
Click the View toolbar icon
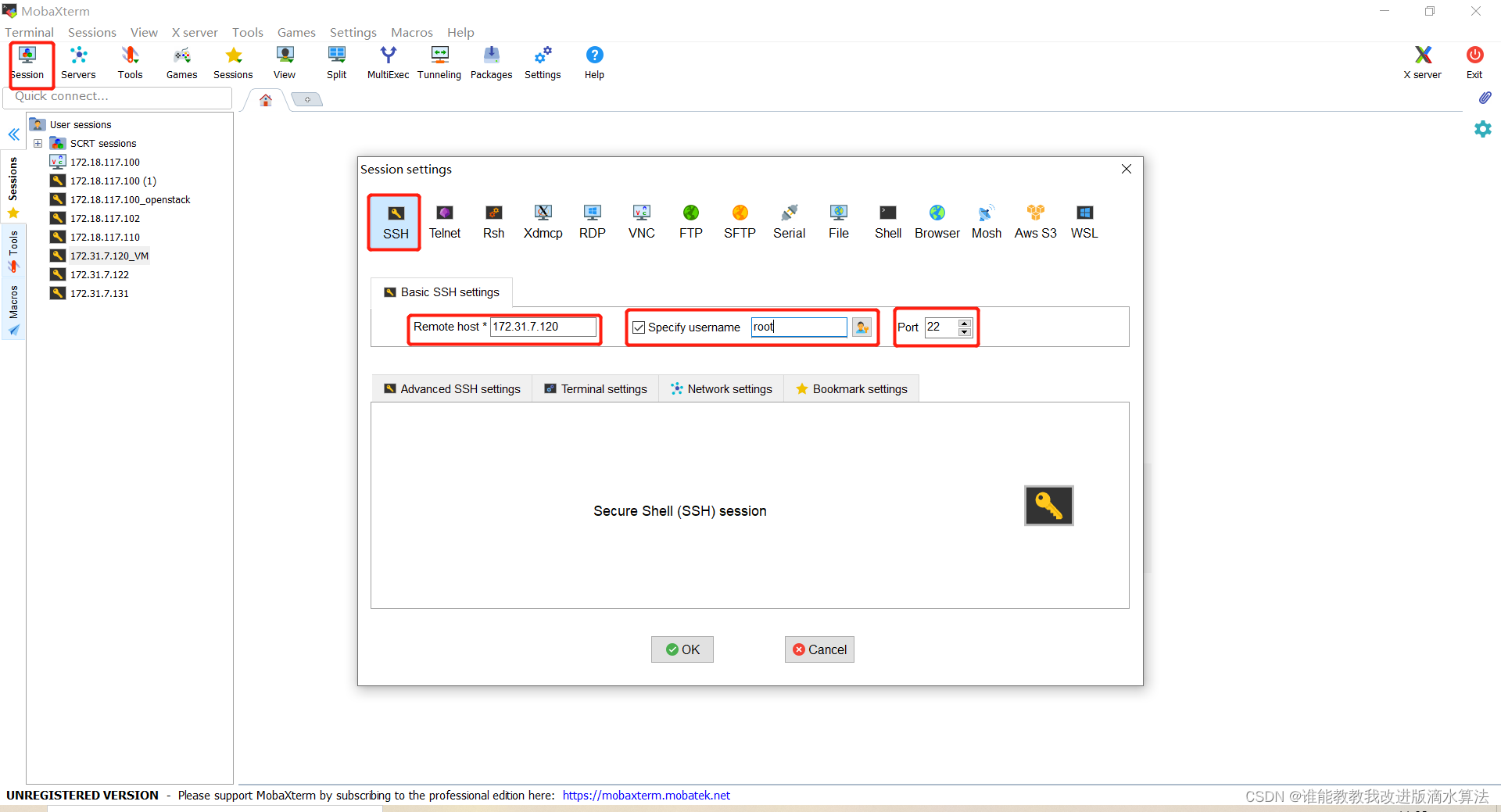285,63
